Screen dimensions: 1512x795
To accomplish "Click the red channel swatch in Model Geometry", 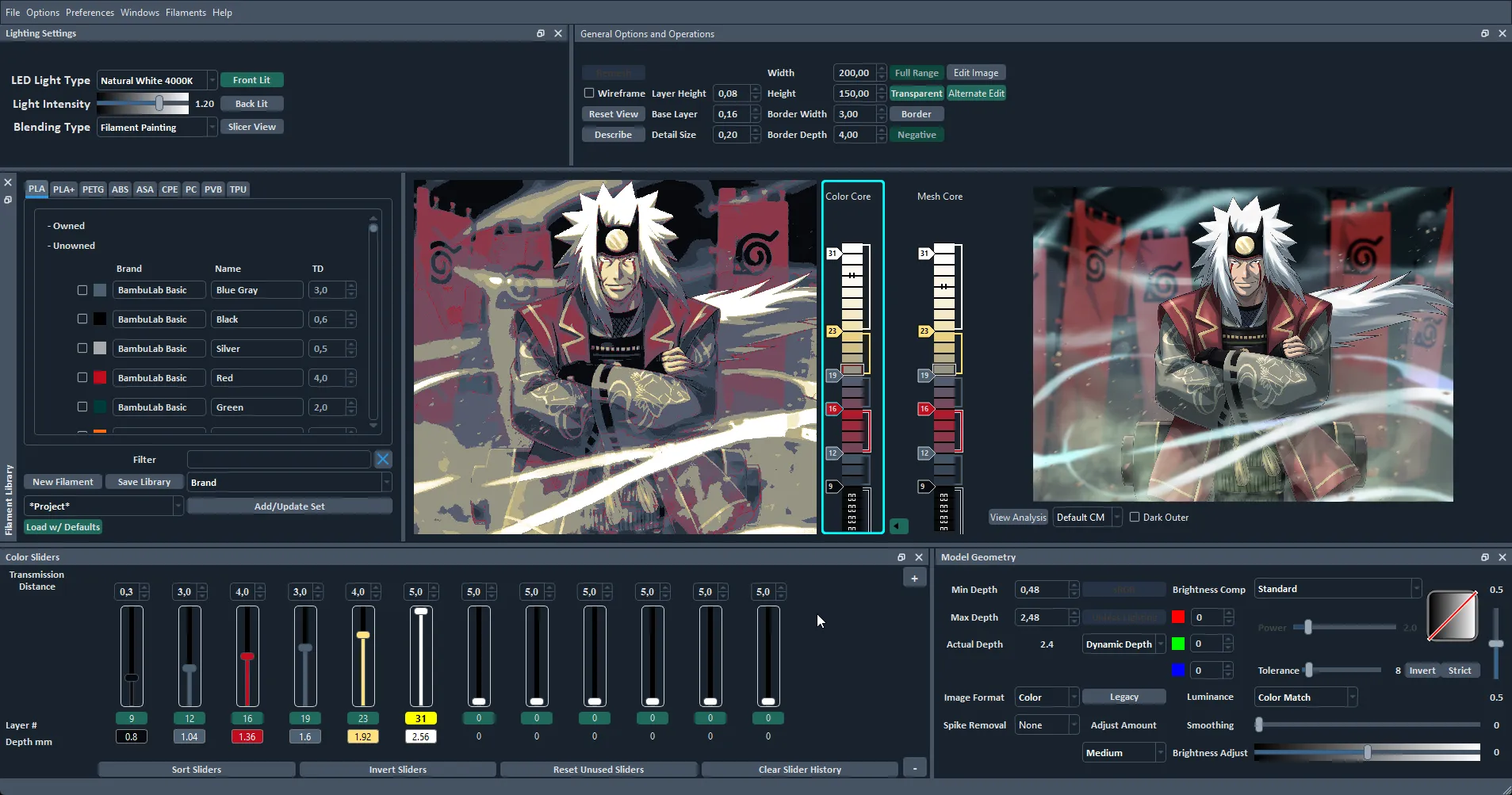I will click(x=1178, y=617).
